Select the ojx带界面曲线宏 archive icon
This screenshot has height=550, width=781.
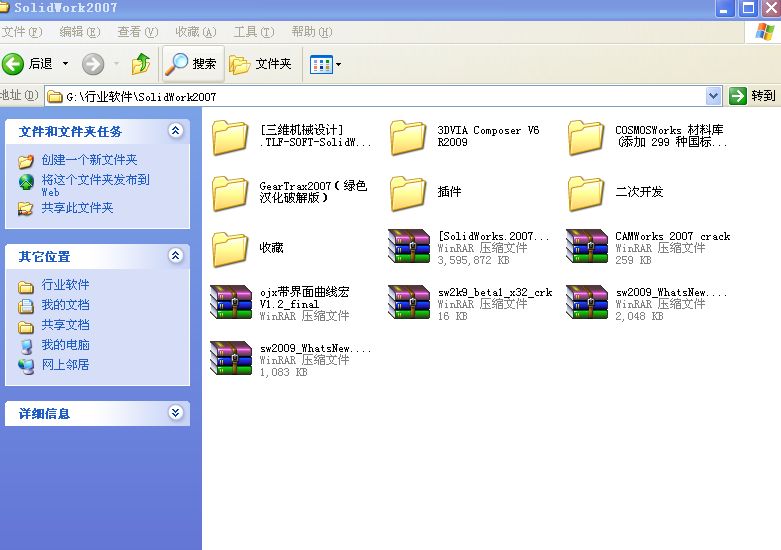(x=231, y=302)
